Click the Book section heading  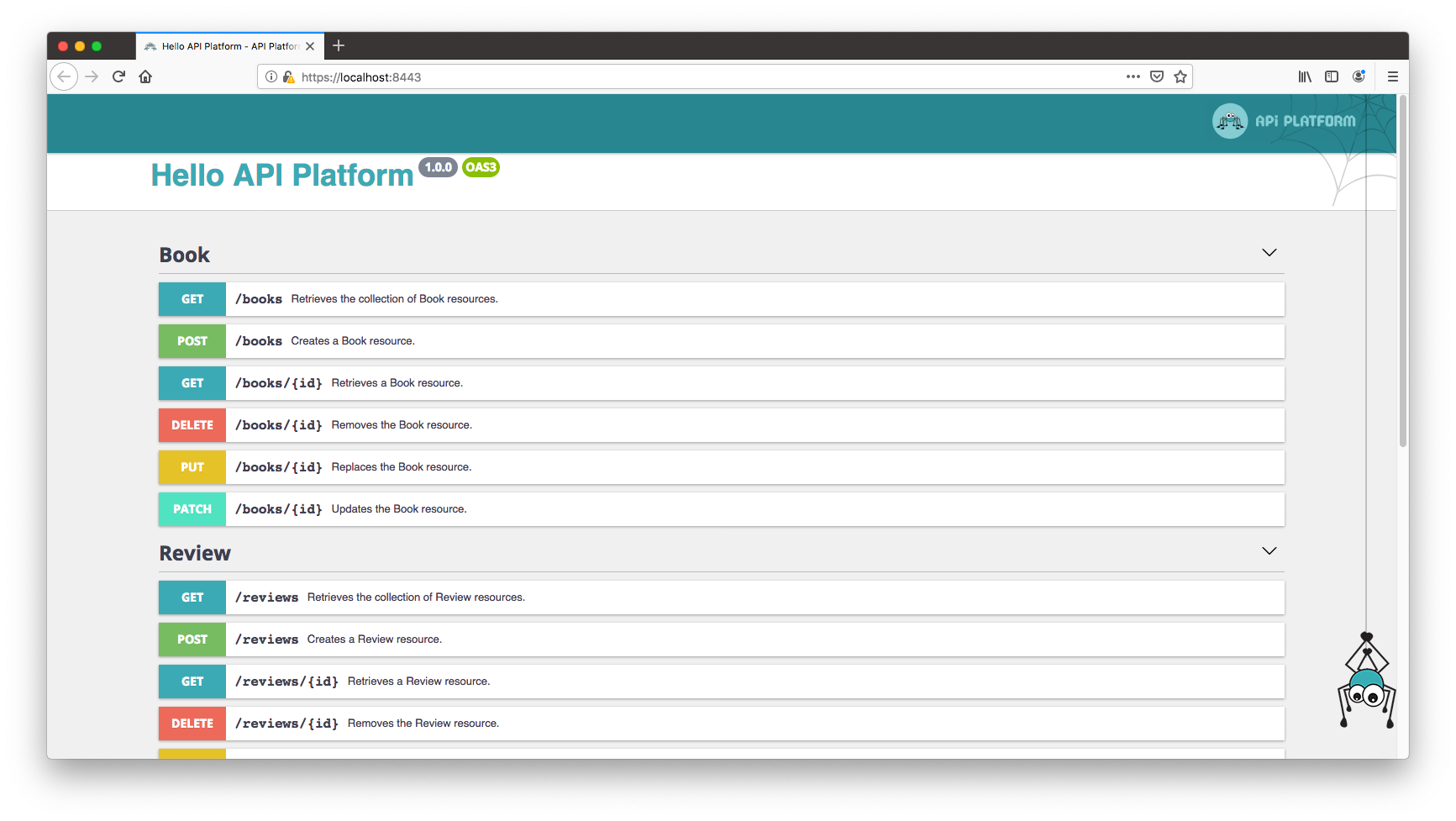click(x=185, y=255)
